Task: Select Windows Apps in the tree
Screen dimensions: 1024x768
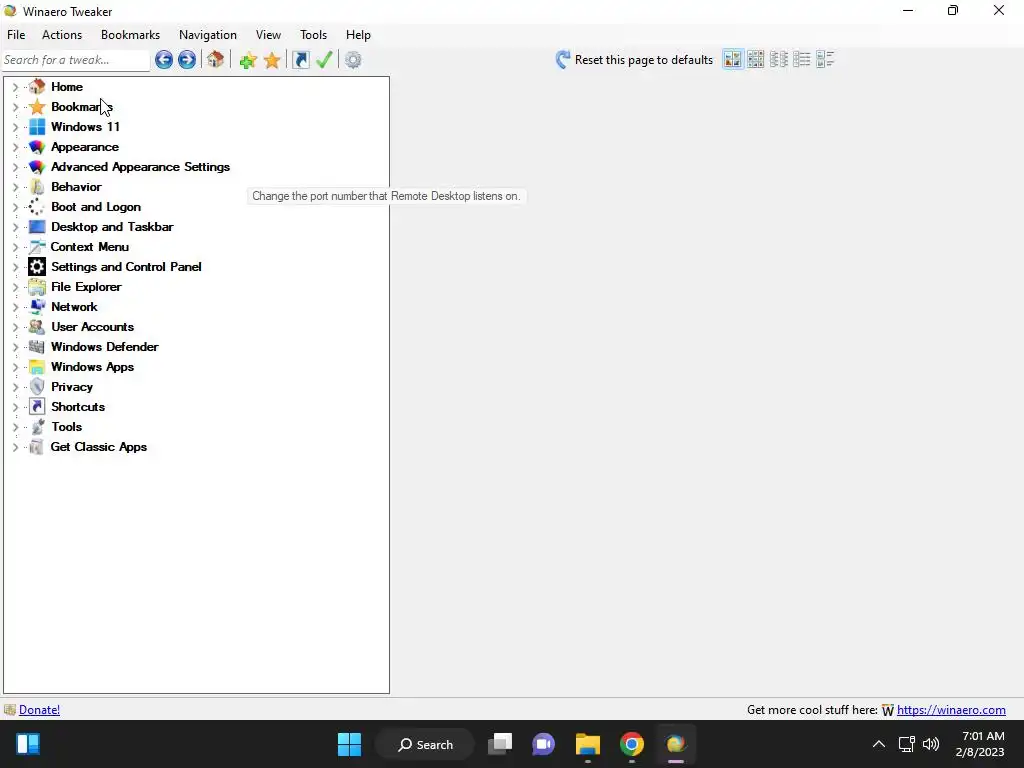Action: point(92,367)
